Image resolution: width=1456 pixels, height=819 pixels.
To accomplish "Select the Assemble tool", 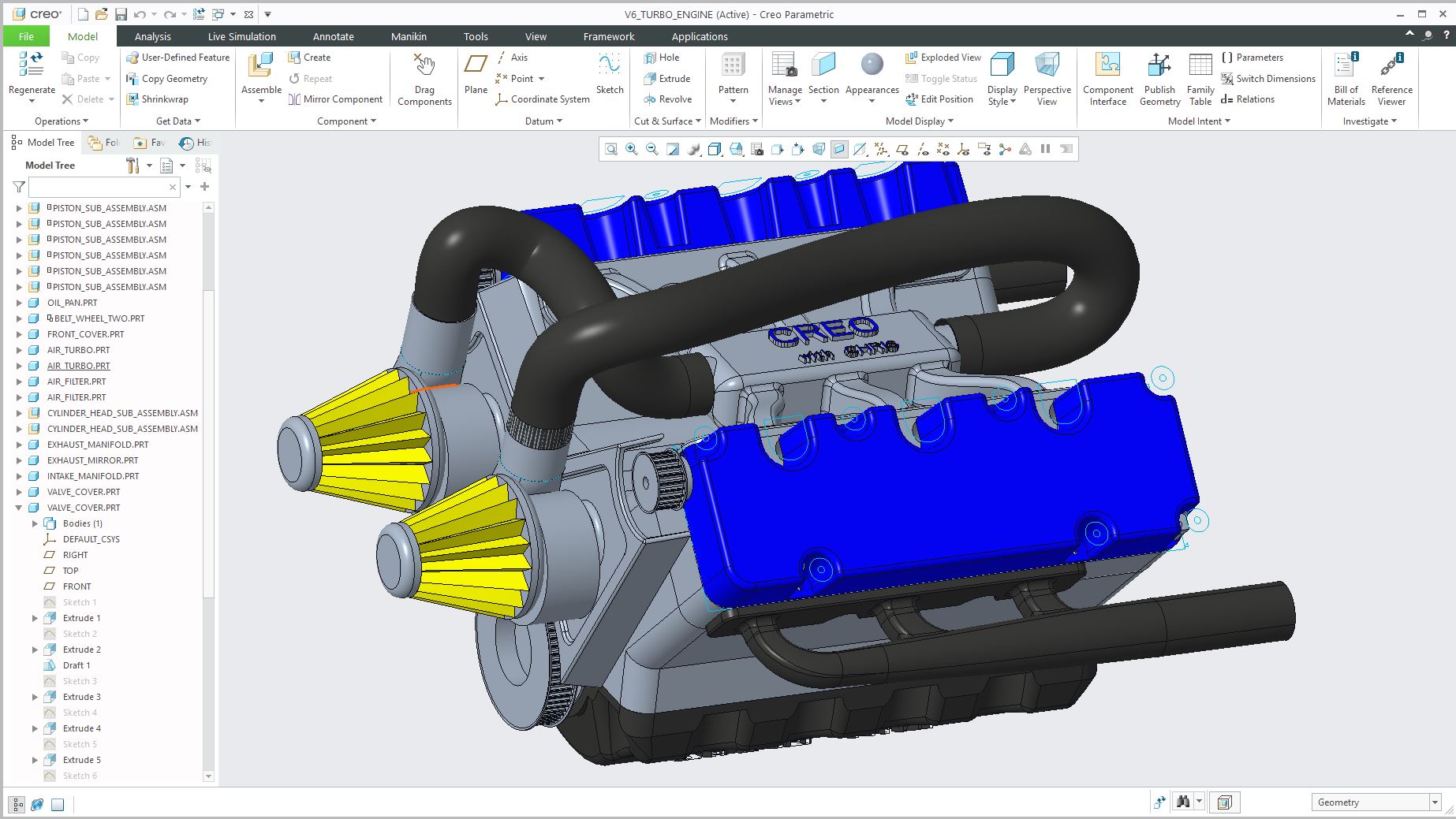I will [x=261, y=66].
